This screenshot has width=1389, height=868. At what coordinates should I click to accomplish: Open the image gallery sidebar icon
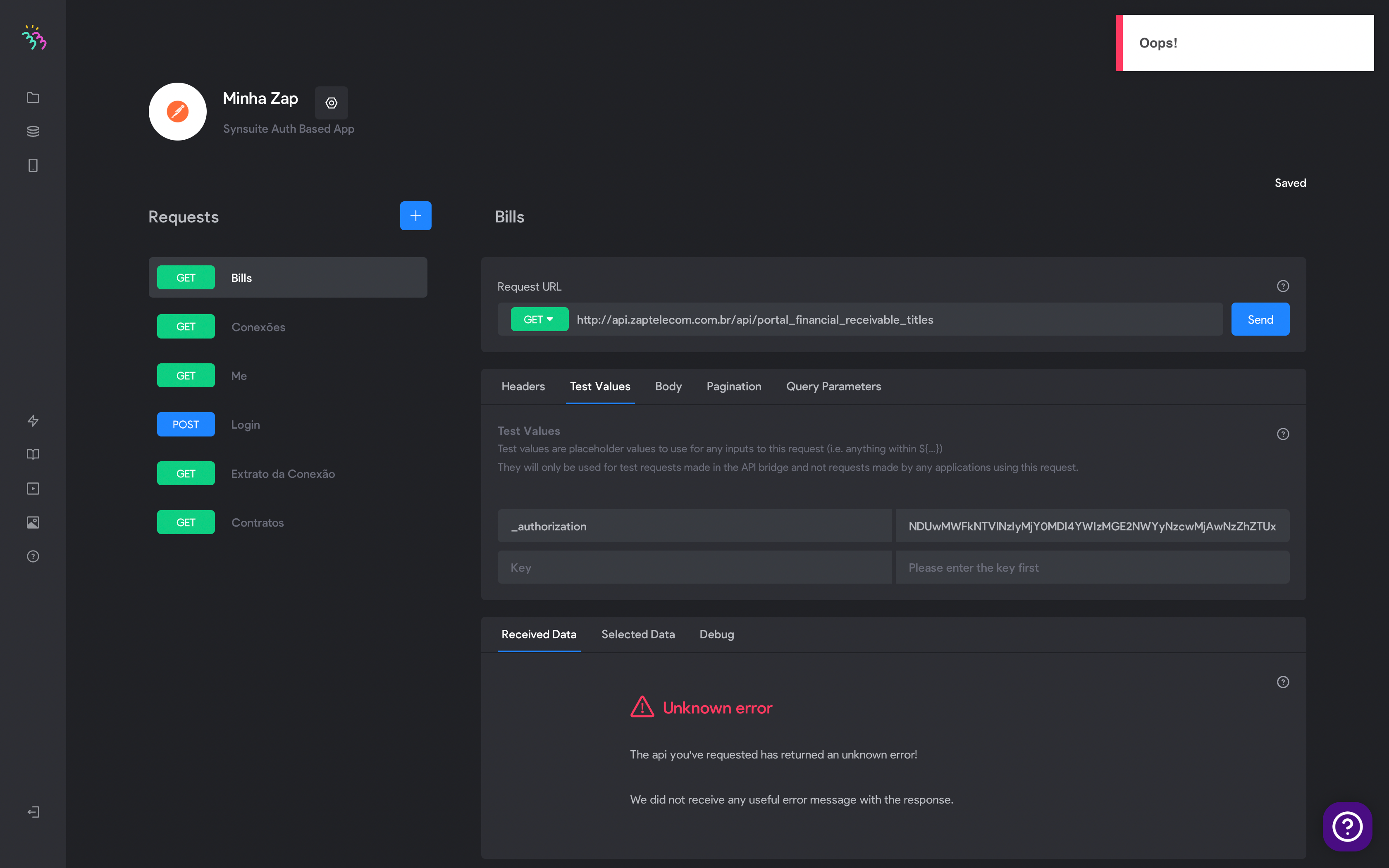pos(33,522)
